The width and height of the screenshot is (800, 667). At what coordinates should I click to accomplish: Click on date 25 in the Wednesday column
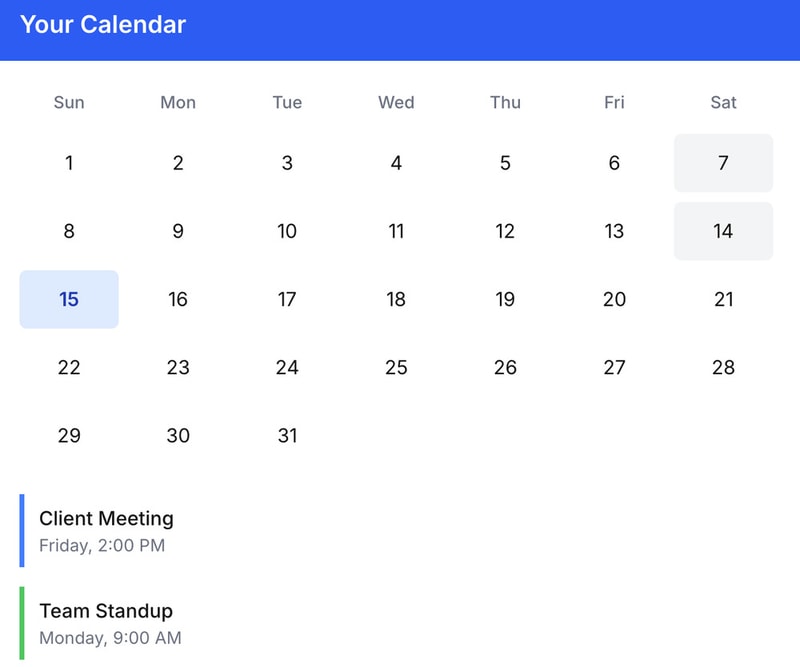[x=396, y=367]
